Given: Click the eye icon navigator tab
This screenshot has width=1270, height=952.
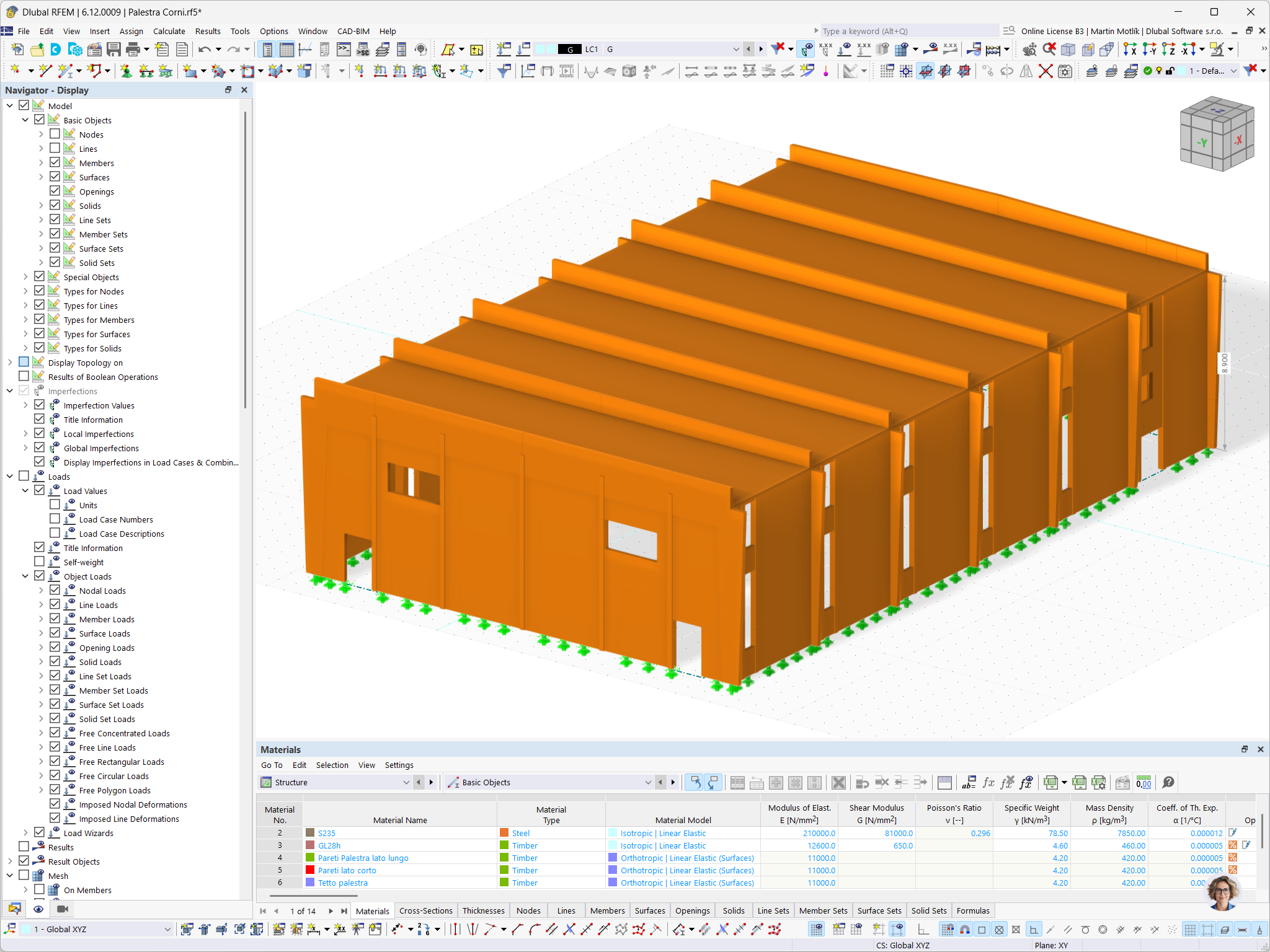Looking at the screenshot, I should [x=38, y=909].
